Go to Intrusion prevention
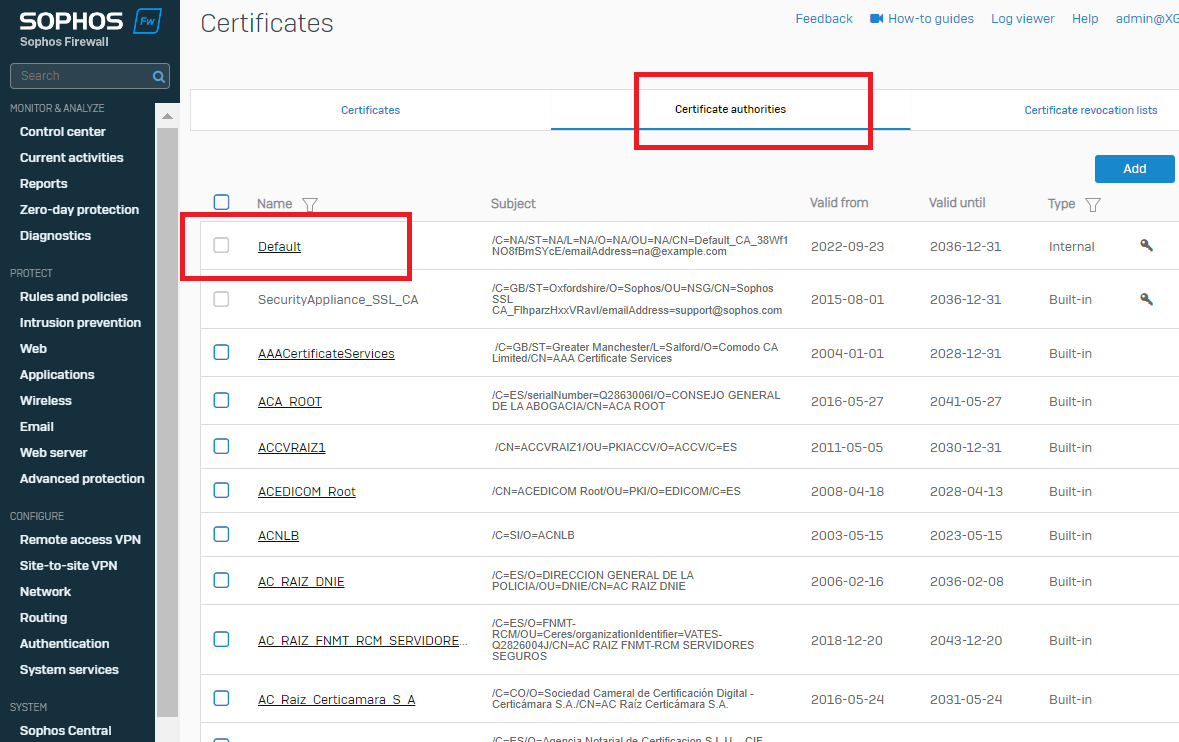This screenshot has width=1179, height=742. click(80, 323)
